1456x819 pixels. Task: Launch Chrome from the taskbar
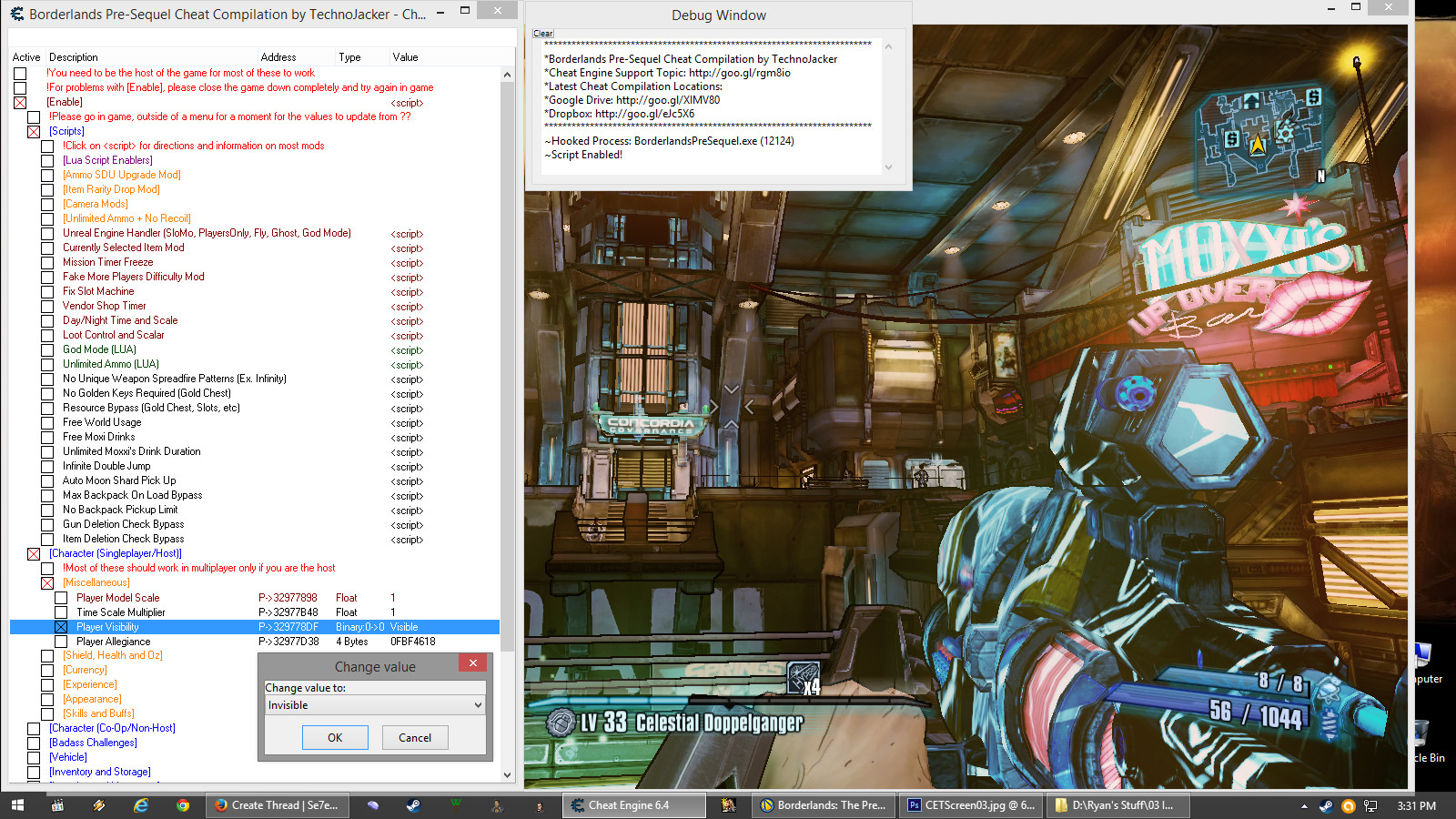183,805
